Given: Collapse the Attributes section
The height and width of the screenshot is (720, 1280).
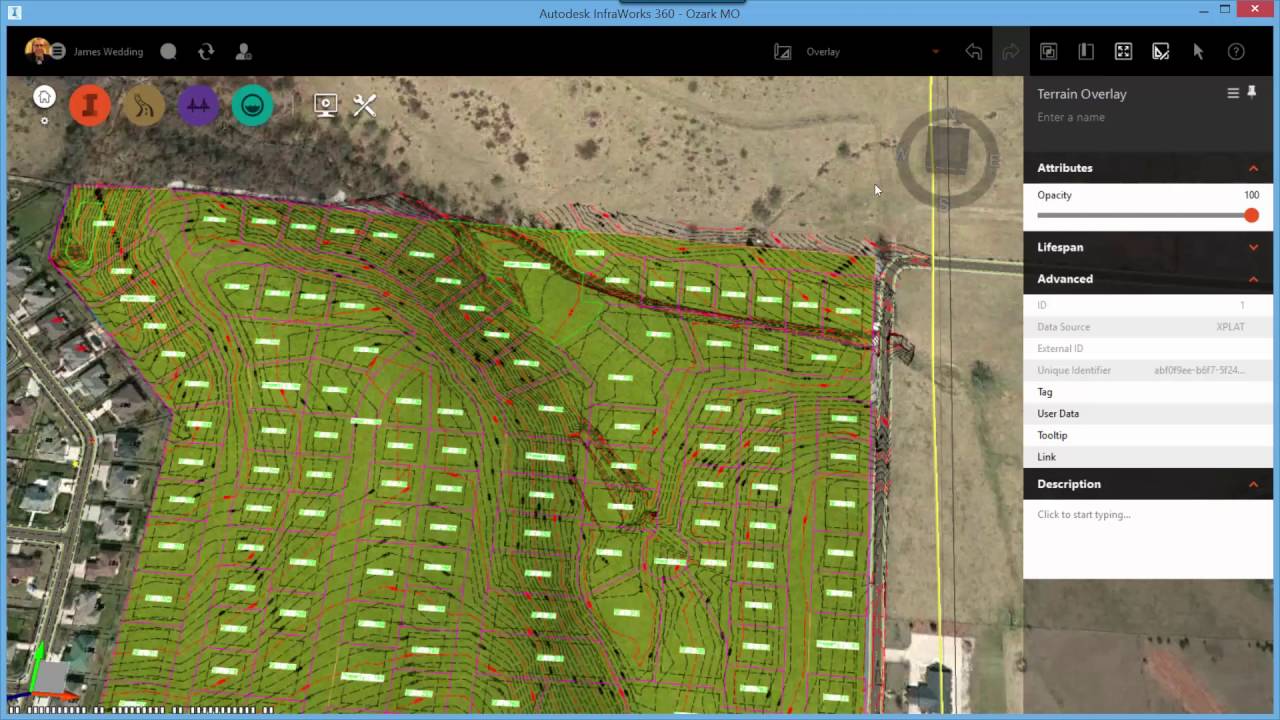Looking at the screenshot, I should point(1253,168).
